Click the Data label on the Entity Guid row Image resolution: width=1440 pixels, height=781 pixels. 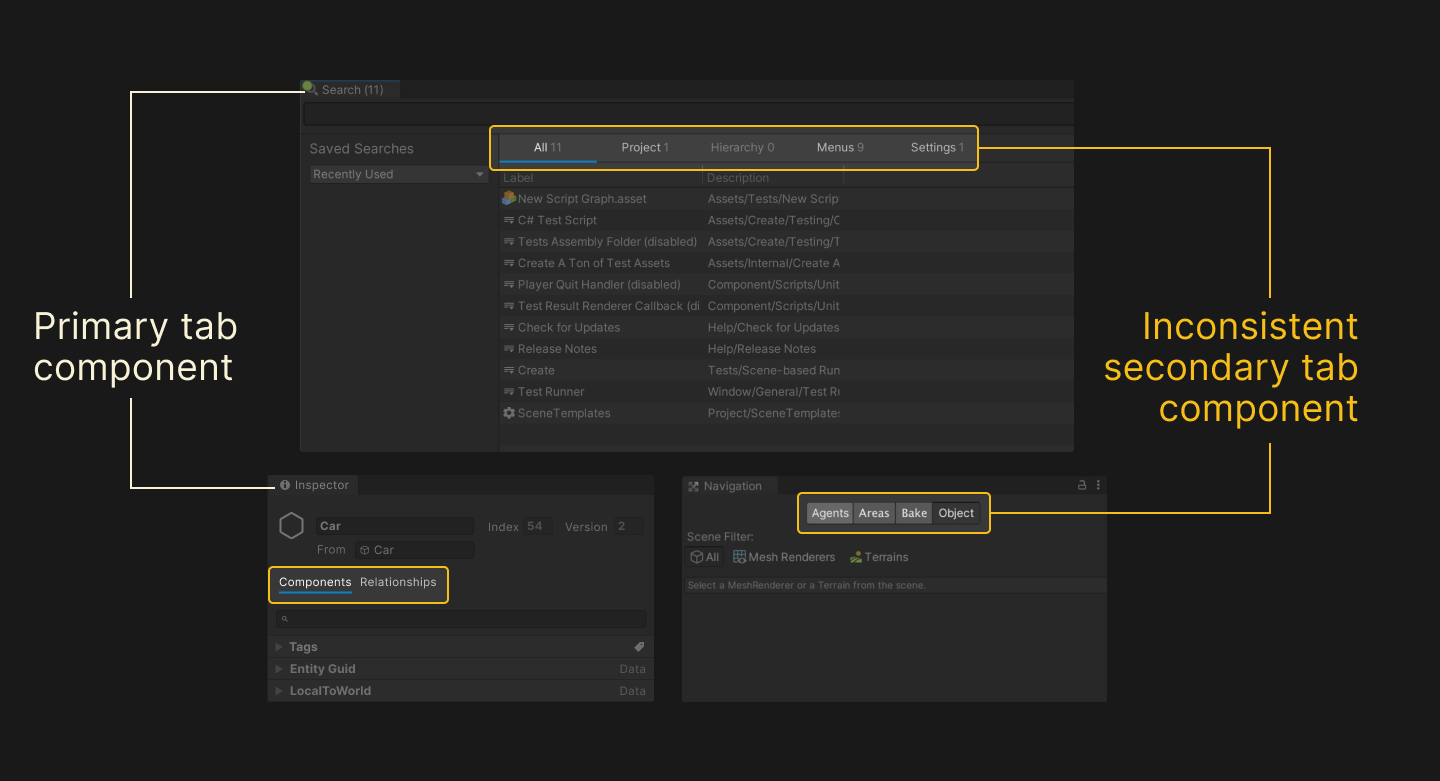632,669
